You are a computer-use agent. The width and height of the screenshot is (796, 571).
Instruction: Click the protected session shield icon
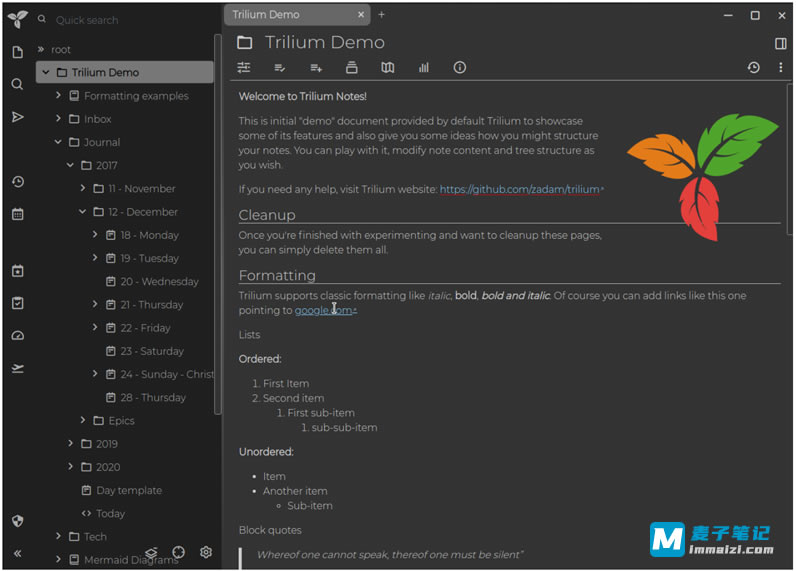click(18, 521)
